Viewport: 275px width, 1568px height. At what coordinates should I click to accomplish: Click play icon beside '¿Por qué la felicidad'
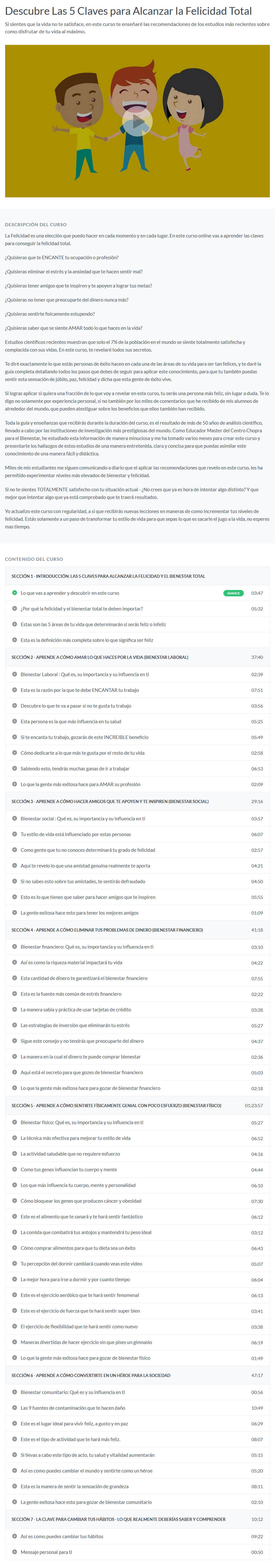click(x=15, y=608)
